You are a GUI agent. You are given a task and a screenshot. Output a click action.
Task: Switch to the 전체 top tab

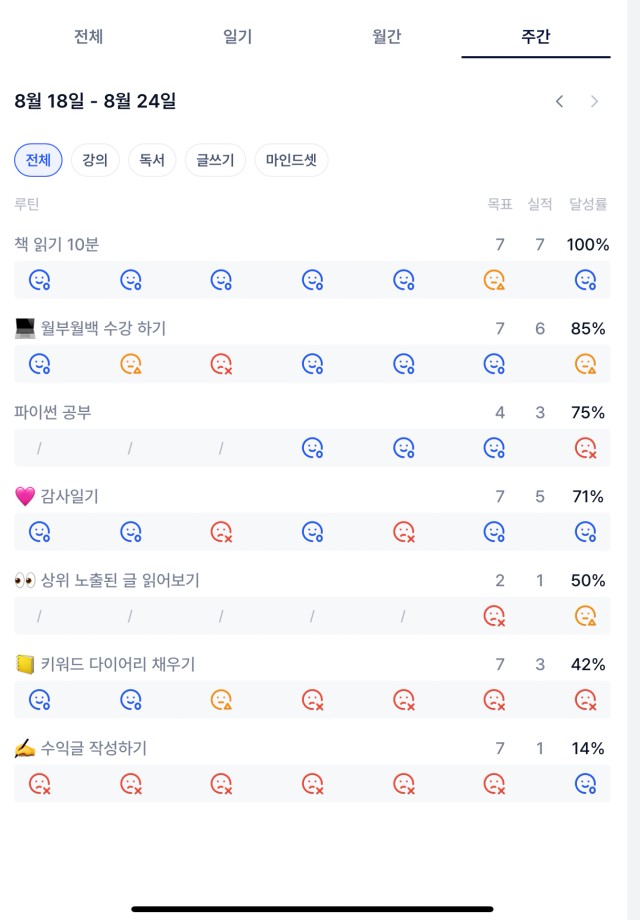coord(89,36)
